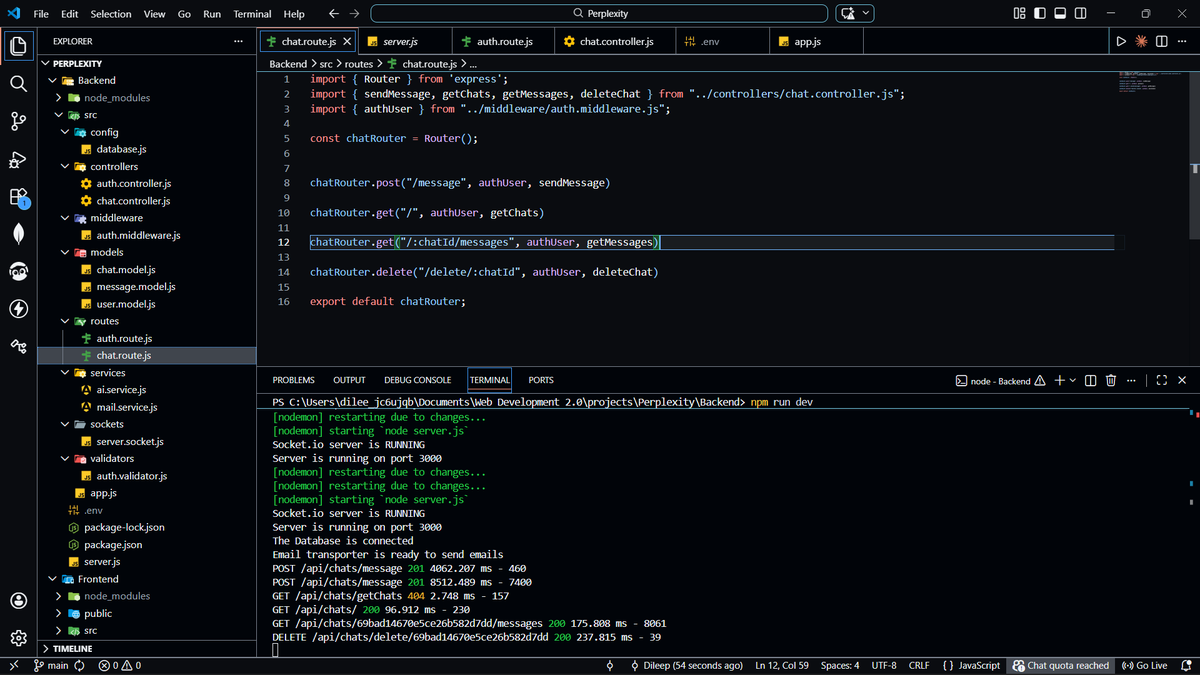The width and height of the screenshot is (1200, 675).
Task: Toggle the bottom Panel visibility
Action: pyautogui.click(x=1060, y=13)
